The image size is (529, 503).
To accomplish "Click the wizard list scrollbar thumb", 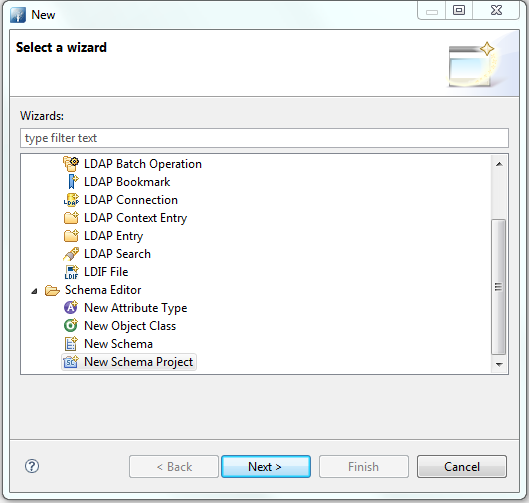I will coord(499,287).
